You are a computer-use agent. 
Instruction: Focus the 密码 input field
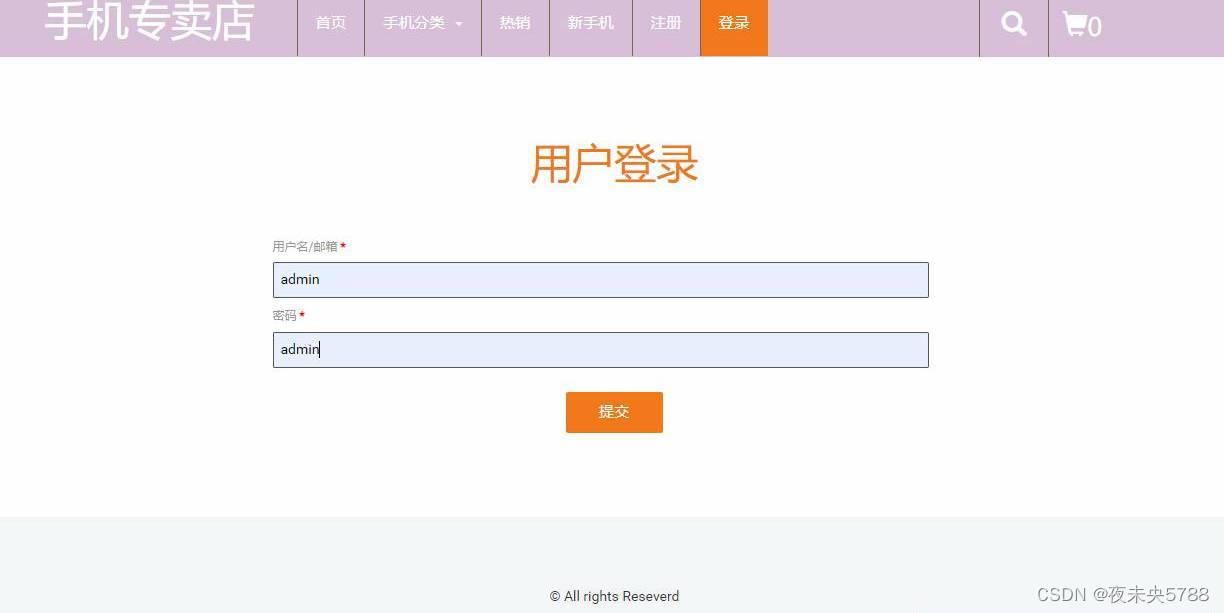[601, 350]
